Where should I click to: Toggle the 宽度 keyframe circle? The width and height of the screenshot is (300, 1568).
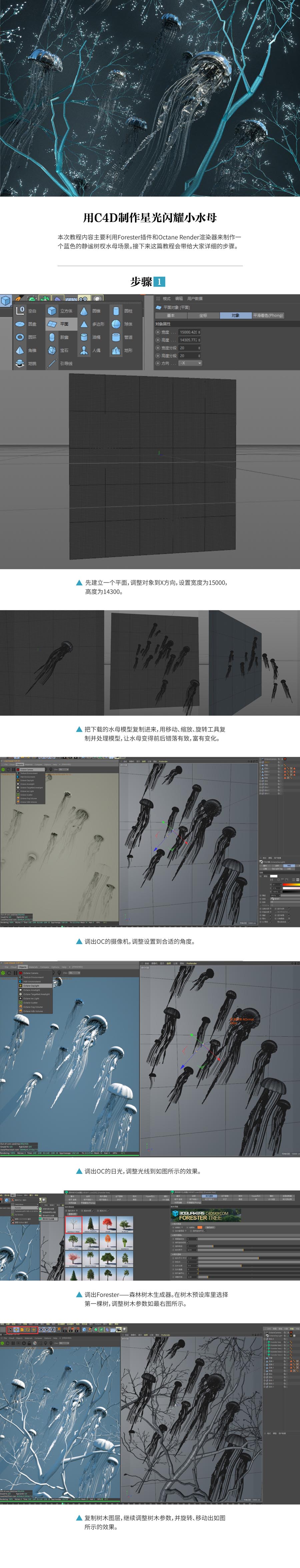[x=158, y=332]
